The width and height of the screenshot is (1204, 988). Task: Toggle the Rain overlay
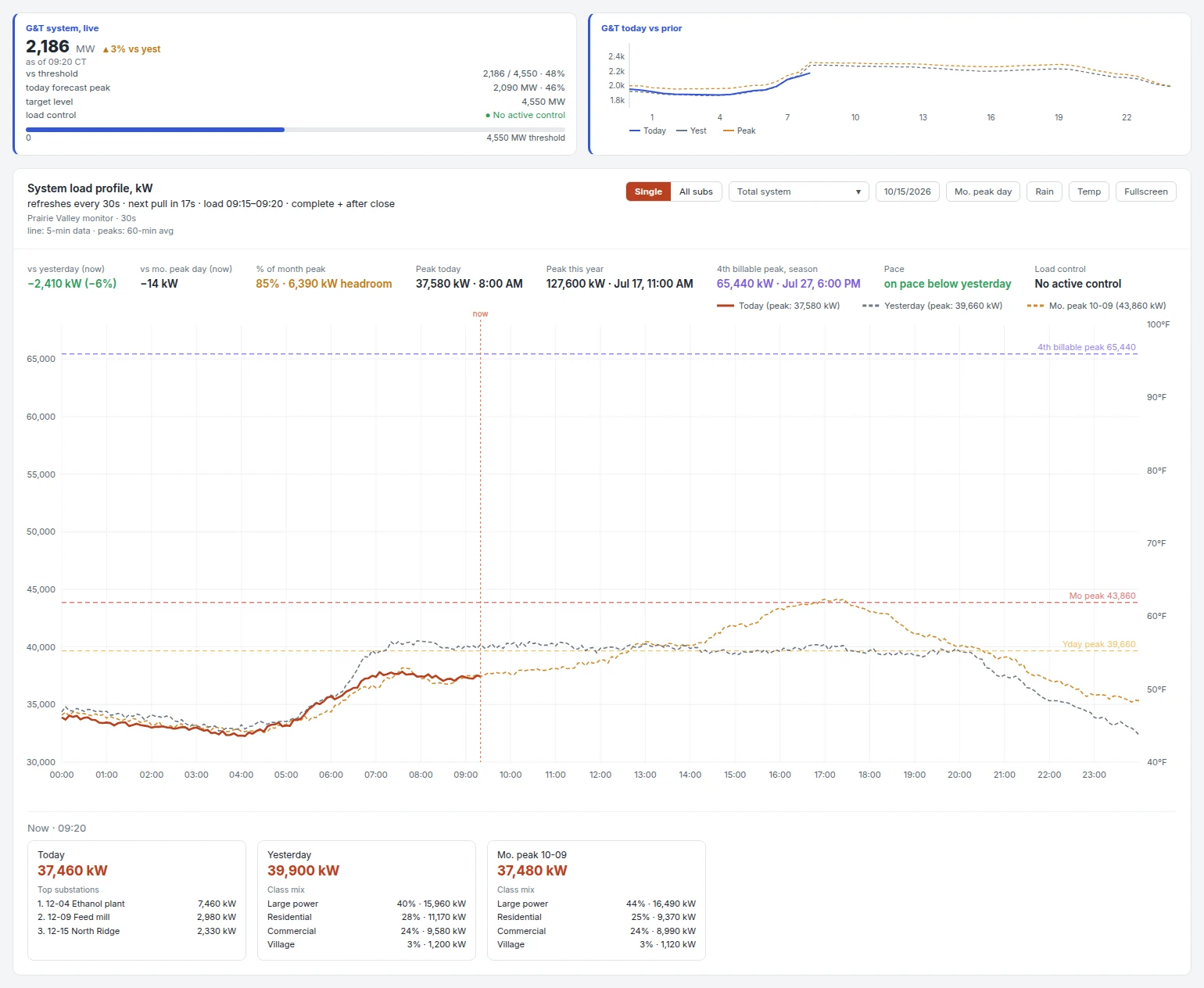tap(1044, 192)
